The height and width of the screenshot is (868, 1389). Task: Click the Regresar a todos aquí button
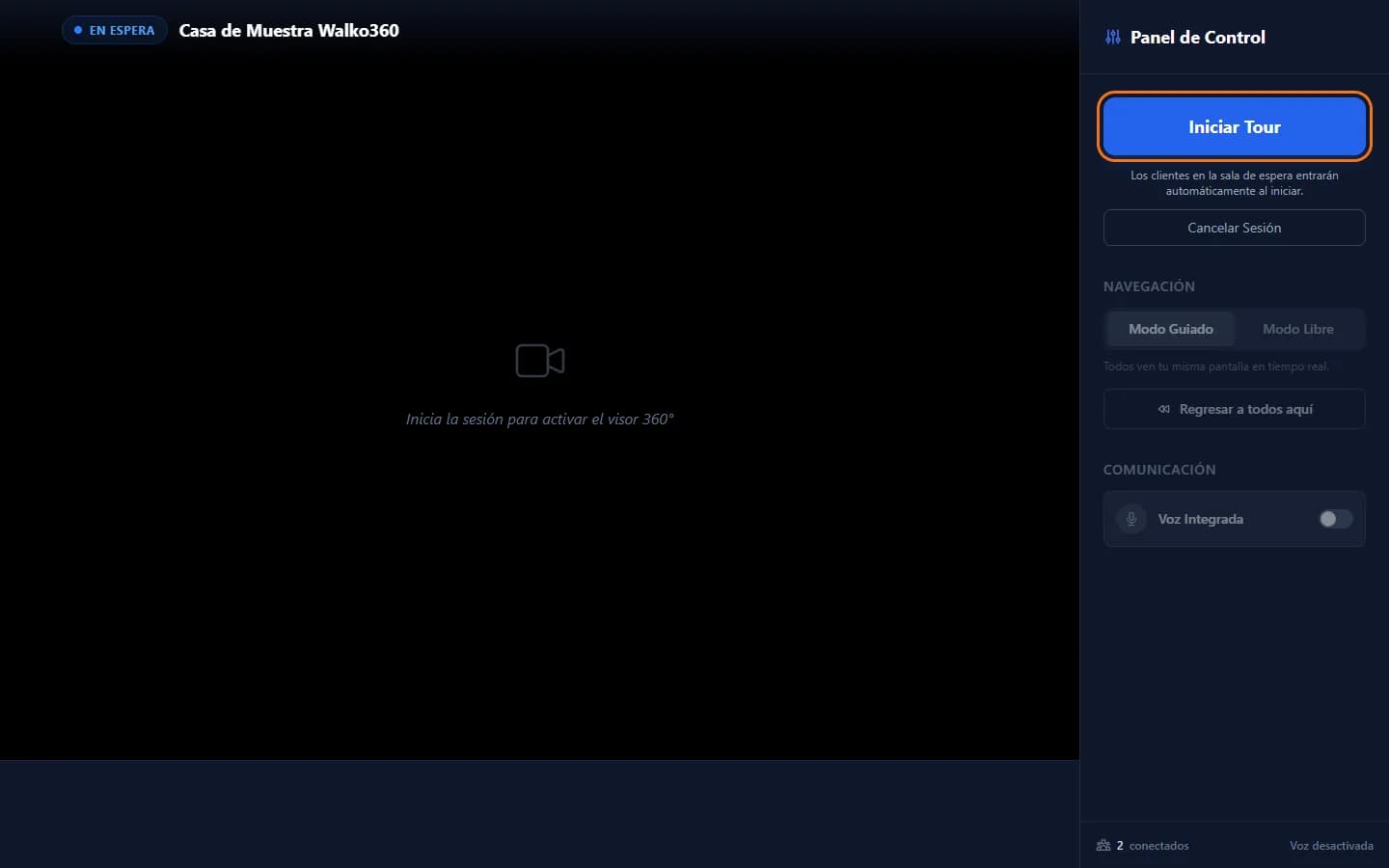[1234, 409]
